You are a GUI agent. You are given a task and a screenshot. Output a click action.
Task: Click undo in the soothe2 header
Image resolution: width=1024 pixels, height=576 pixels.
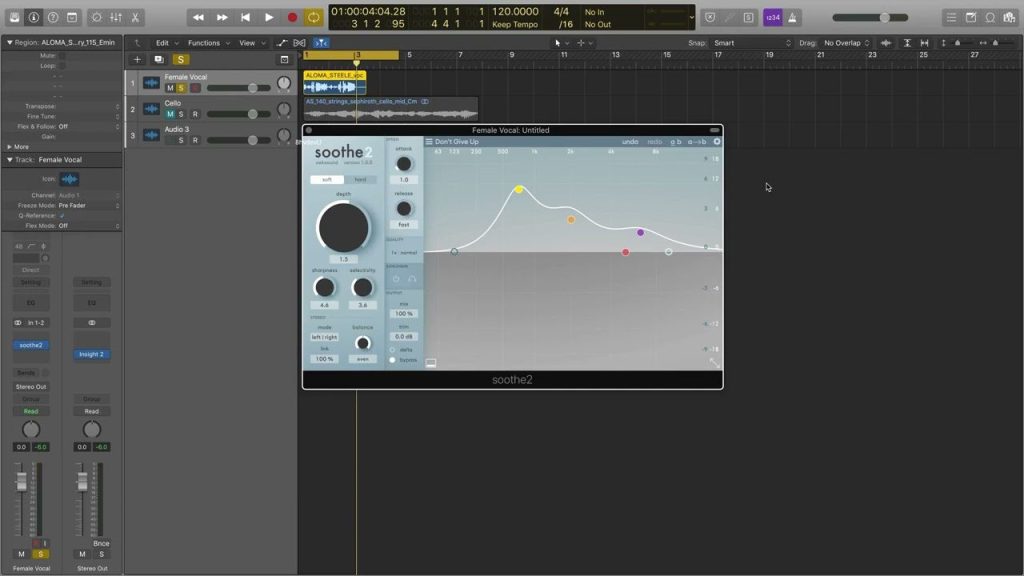click(628, 141)
